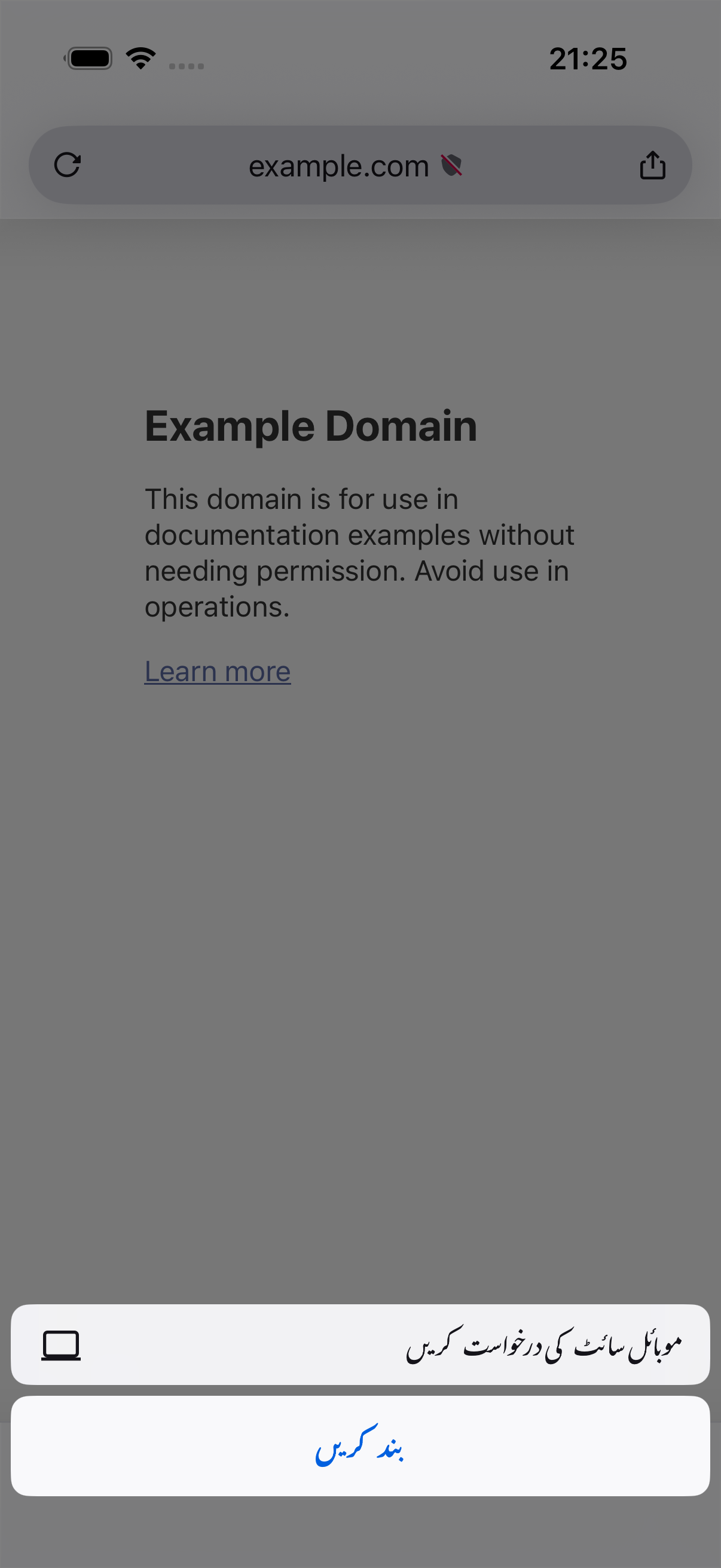Tap the word 'operations.' in the paragraph

tap(217, 606)
